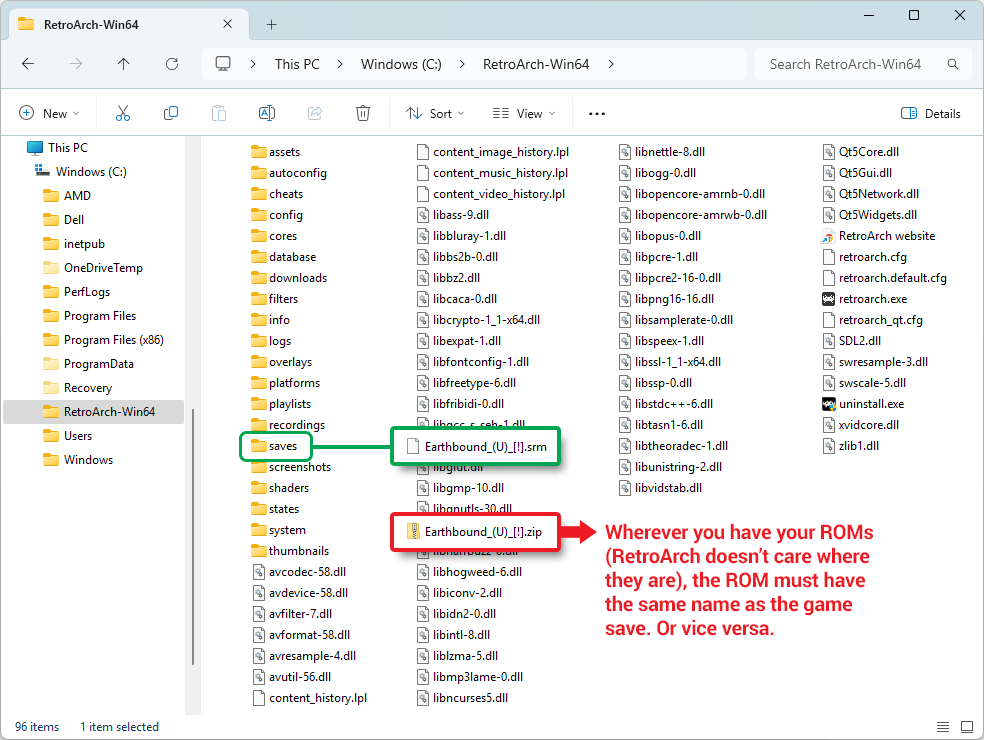This screenshot has width=984, height=740.
Task: Expand chevron after RetroArch-Win64 in address bar
Action: [x=611, y=64]
